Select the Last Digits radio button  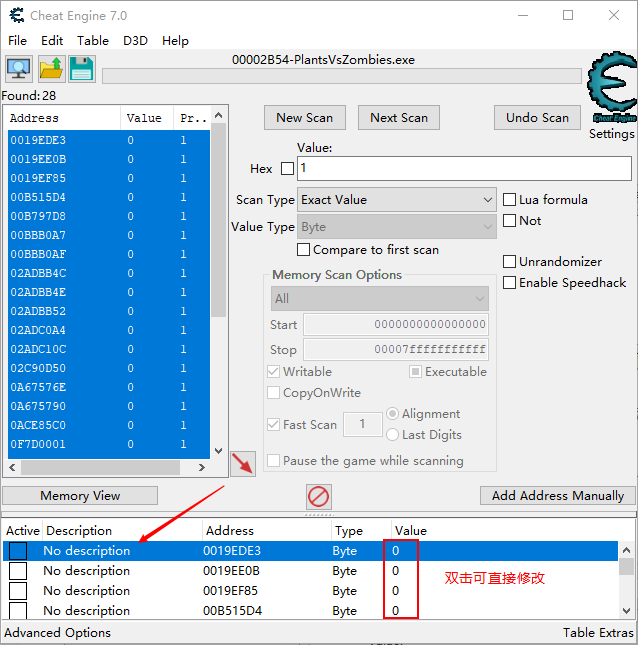(392, 434)
